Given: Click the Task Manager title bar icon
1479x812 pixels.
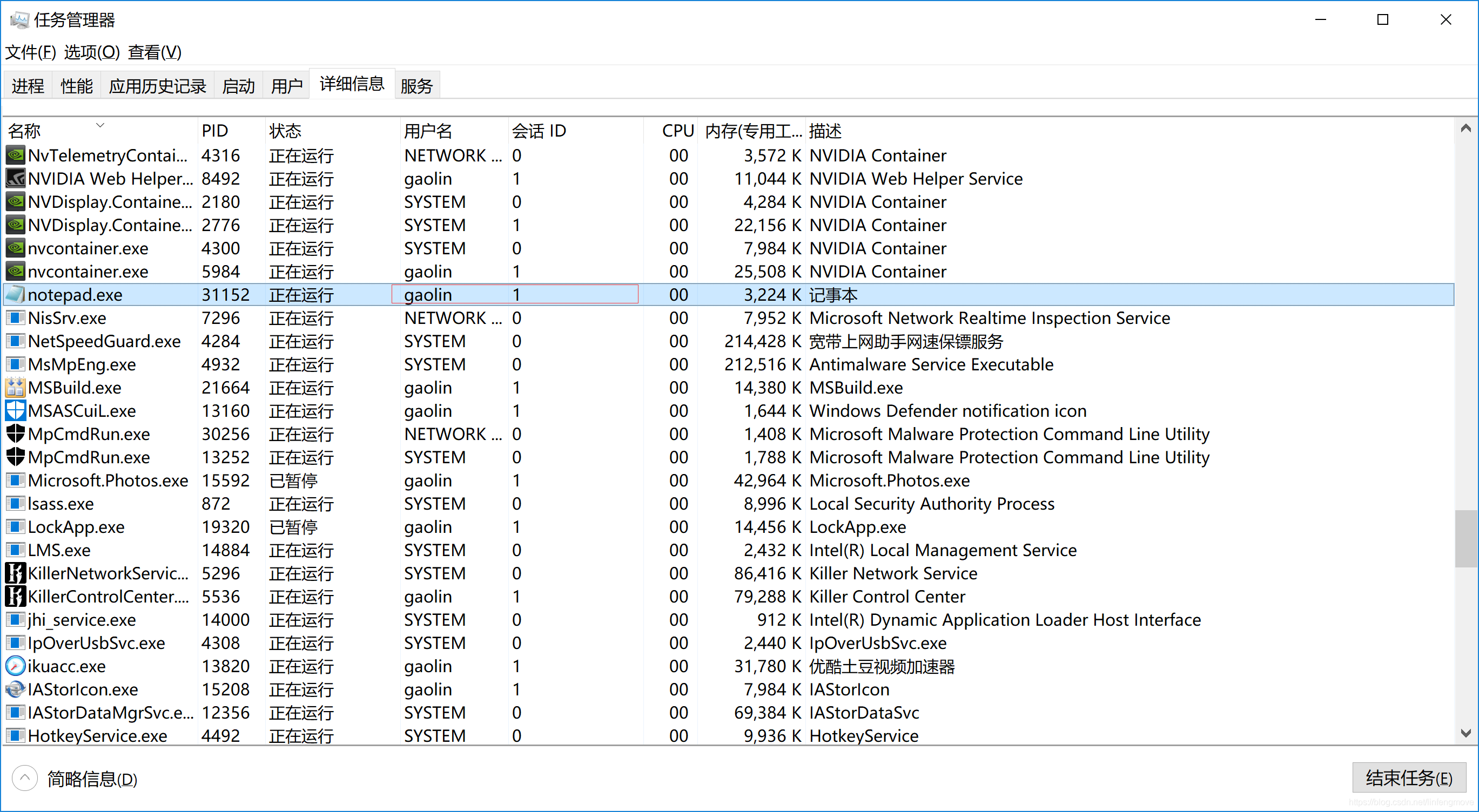Looking at the screenshot, I should tap(18, 19).
